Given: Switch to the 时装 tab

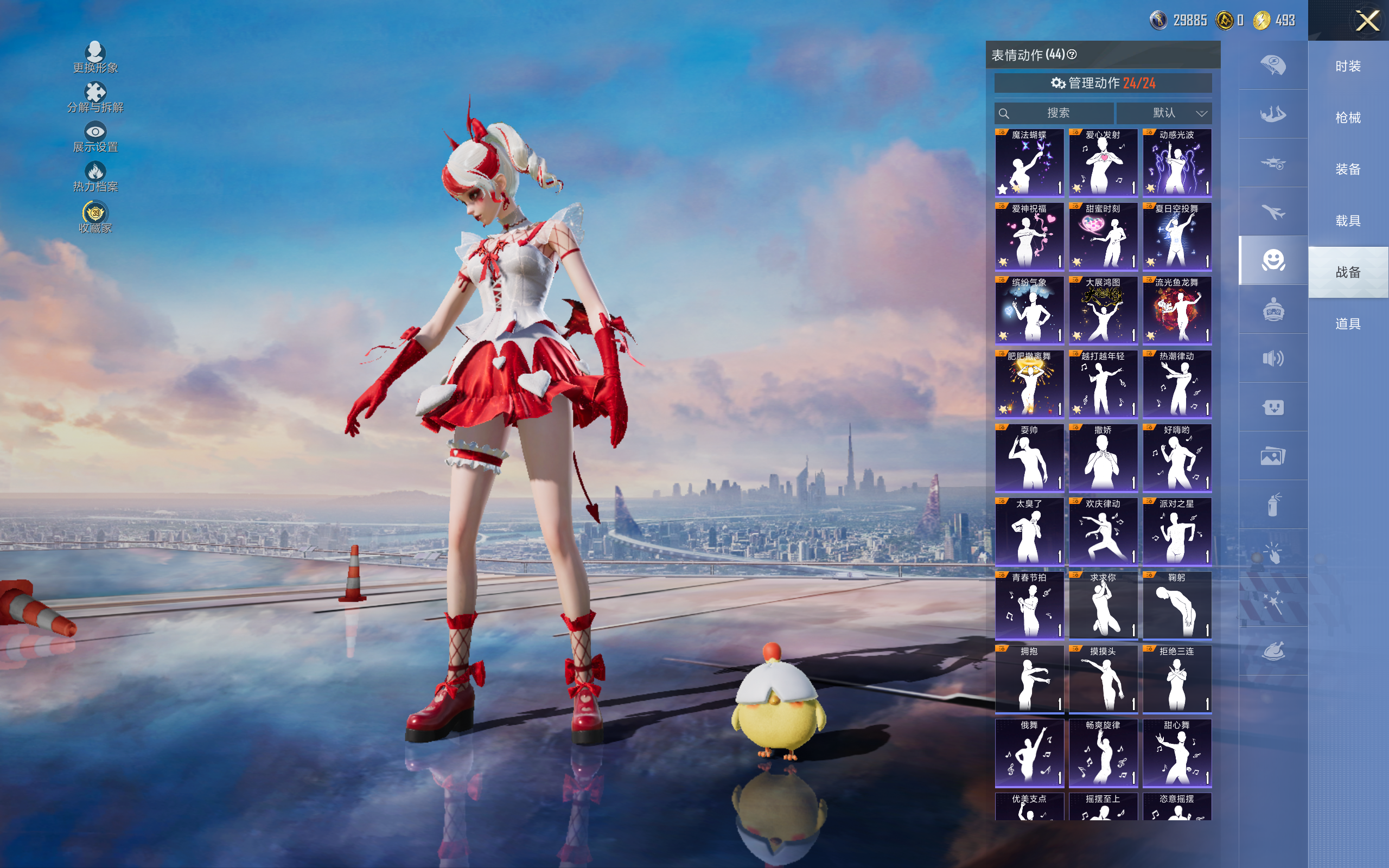Looking at the screenshot, I should pyautogui.click(x=1348, y=66).
